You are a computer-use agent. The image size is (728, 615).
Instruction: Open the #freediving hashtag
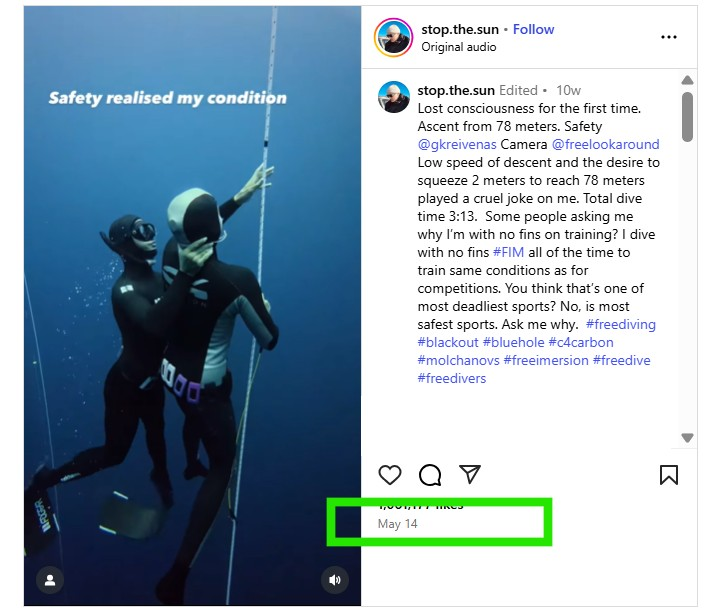(x=620, y=324)
